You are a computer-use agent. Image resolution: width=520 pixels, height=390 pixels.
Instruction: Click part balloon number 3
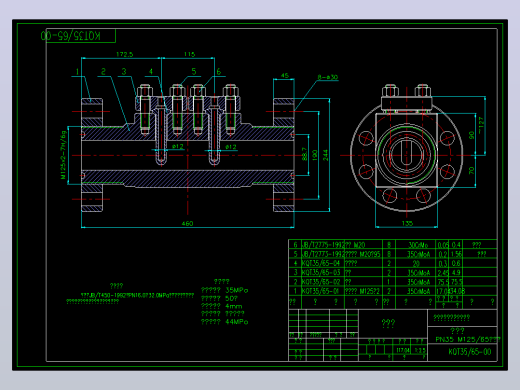[x=124, y=72]
